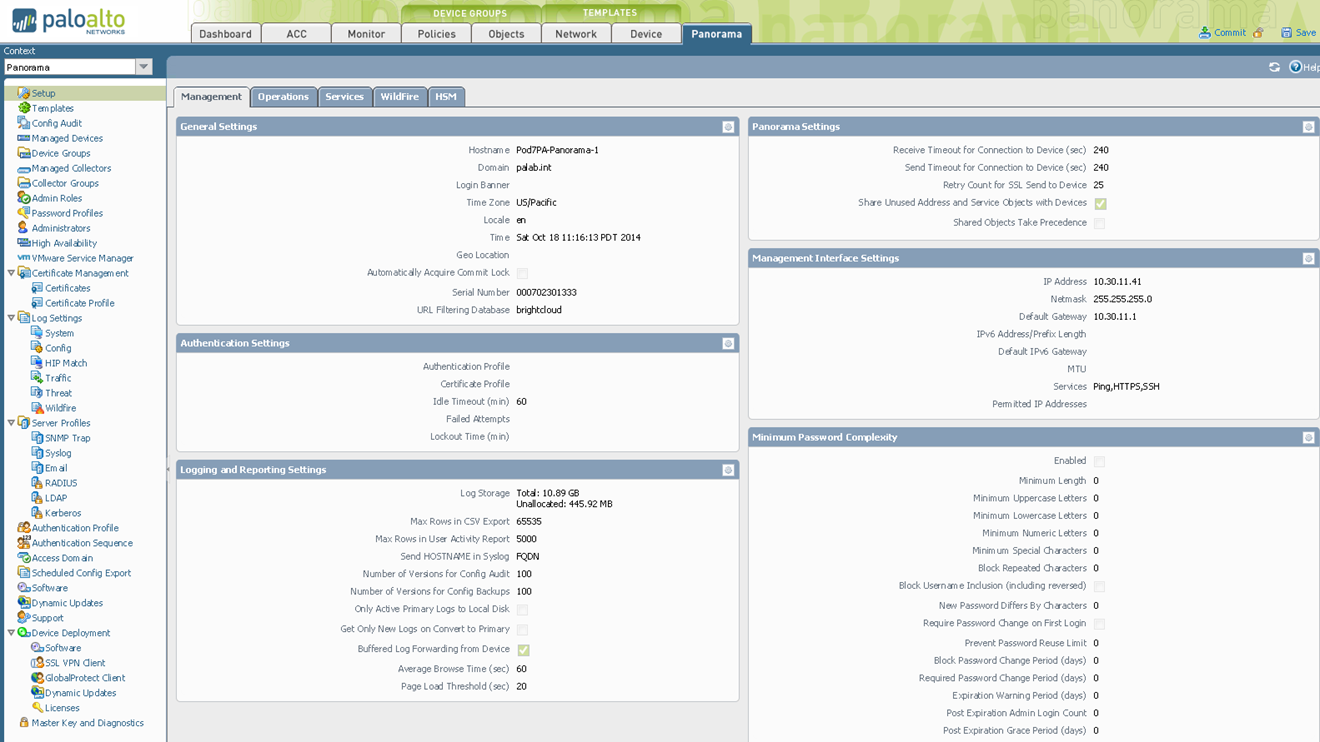Switch to the Dashboard tab

point(225,33)
